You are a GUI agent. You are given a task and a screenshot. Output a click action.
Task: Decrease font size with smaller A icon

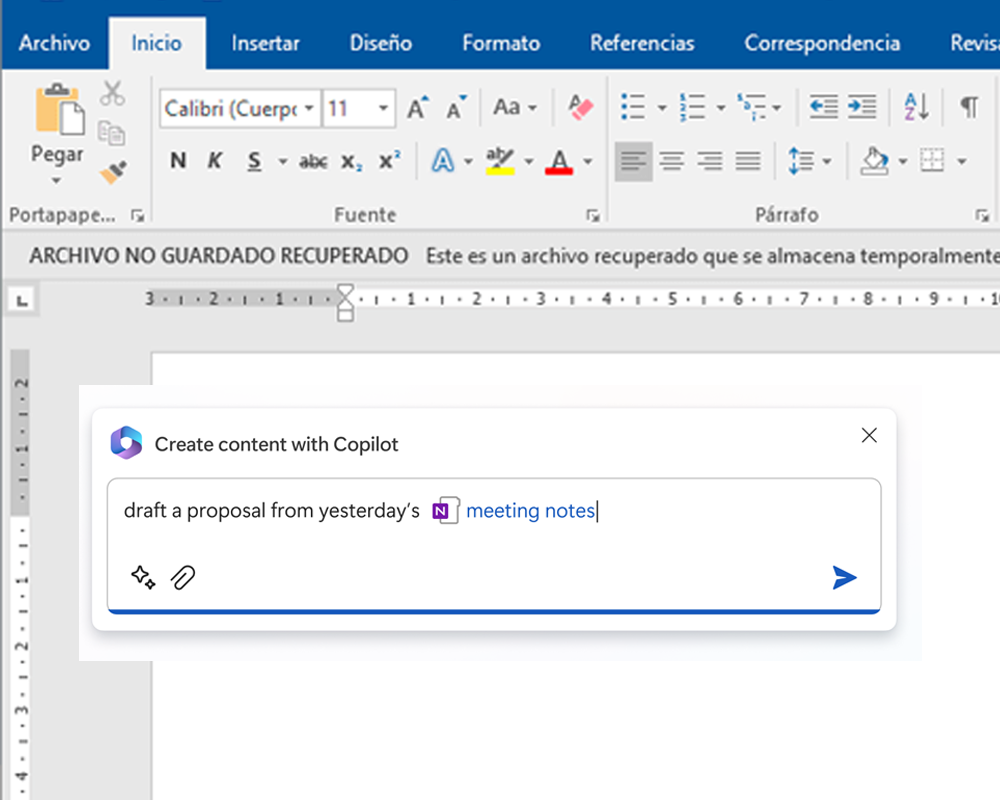456,107
